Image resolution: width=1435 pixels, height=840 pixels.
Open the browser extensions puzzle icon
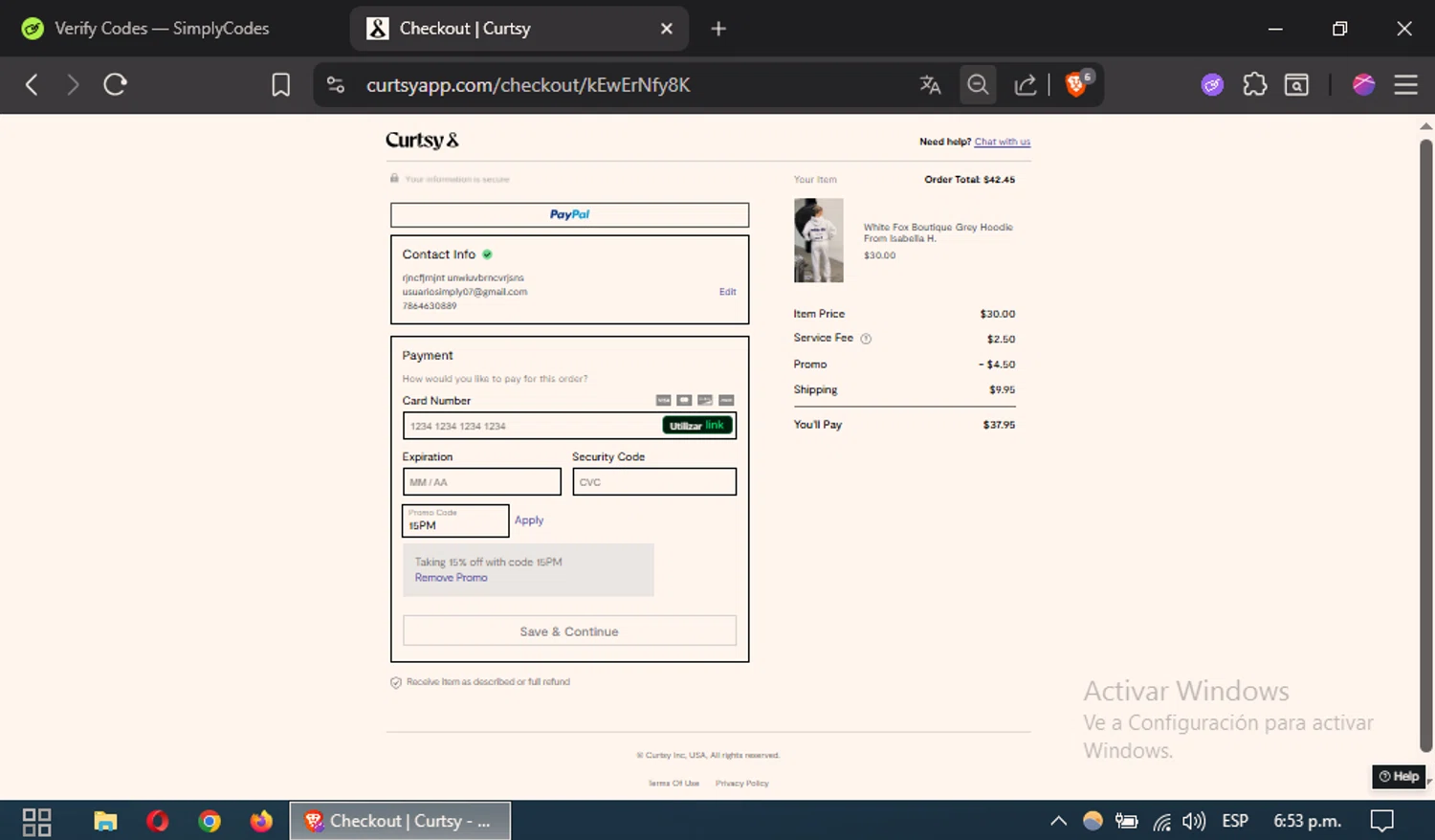(x=1254, y=85)
